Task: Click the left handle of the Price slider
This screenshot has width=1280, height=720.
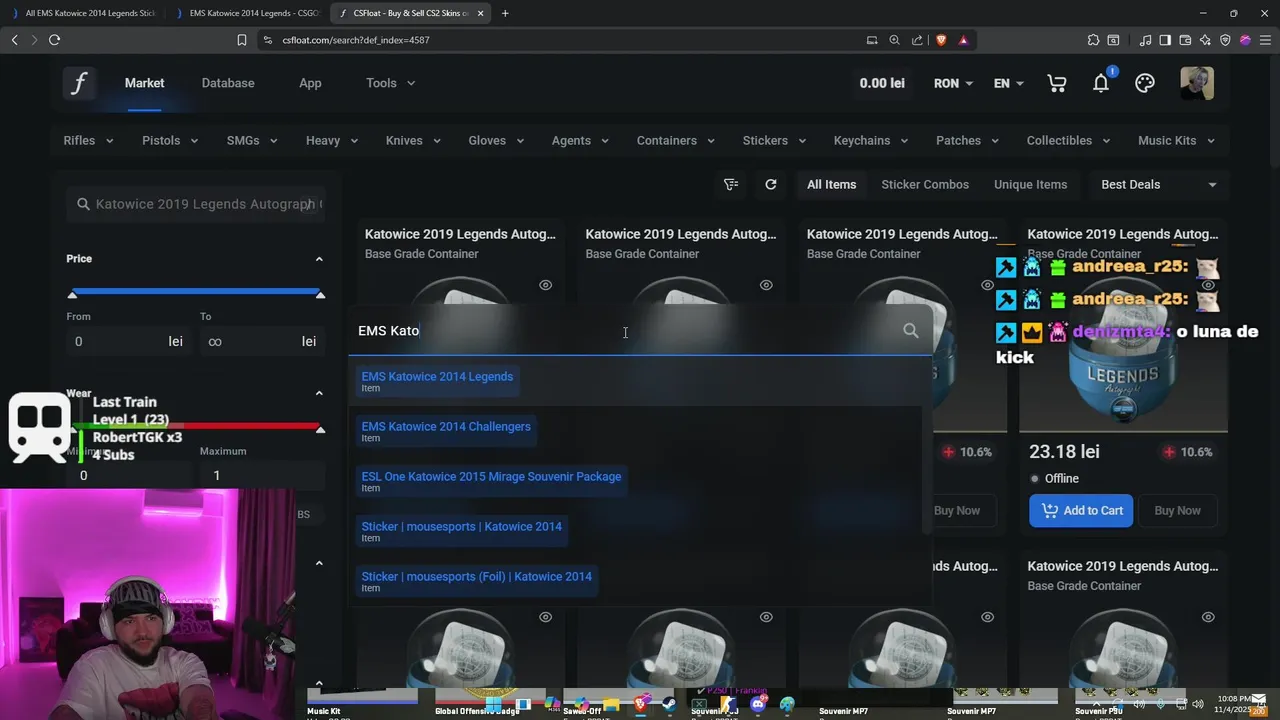Action: click(72, 294)
